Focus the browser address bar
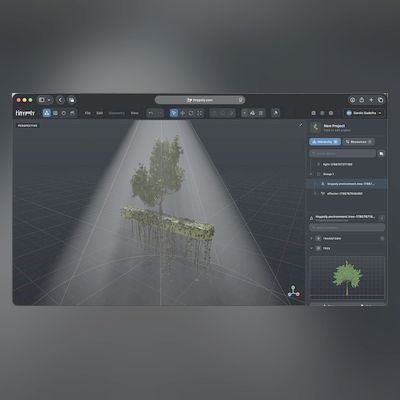This screenshot has width=400, height=400. [x=200, y=100]
